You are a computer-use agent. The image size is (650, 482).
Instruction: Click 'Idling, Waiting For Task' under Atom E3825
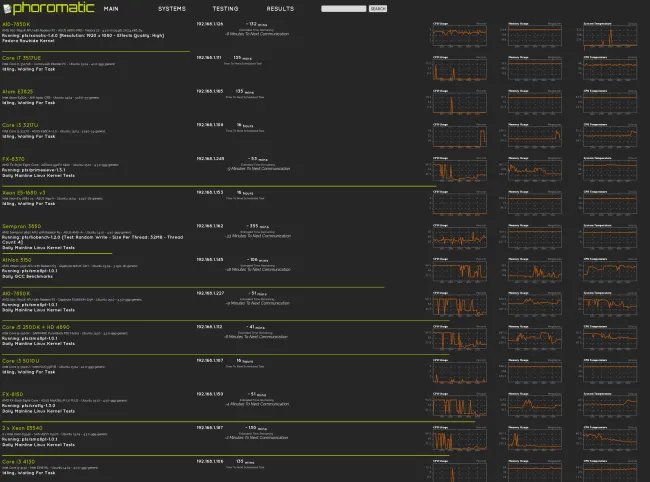pos(29,103)
